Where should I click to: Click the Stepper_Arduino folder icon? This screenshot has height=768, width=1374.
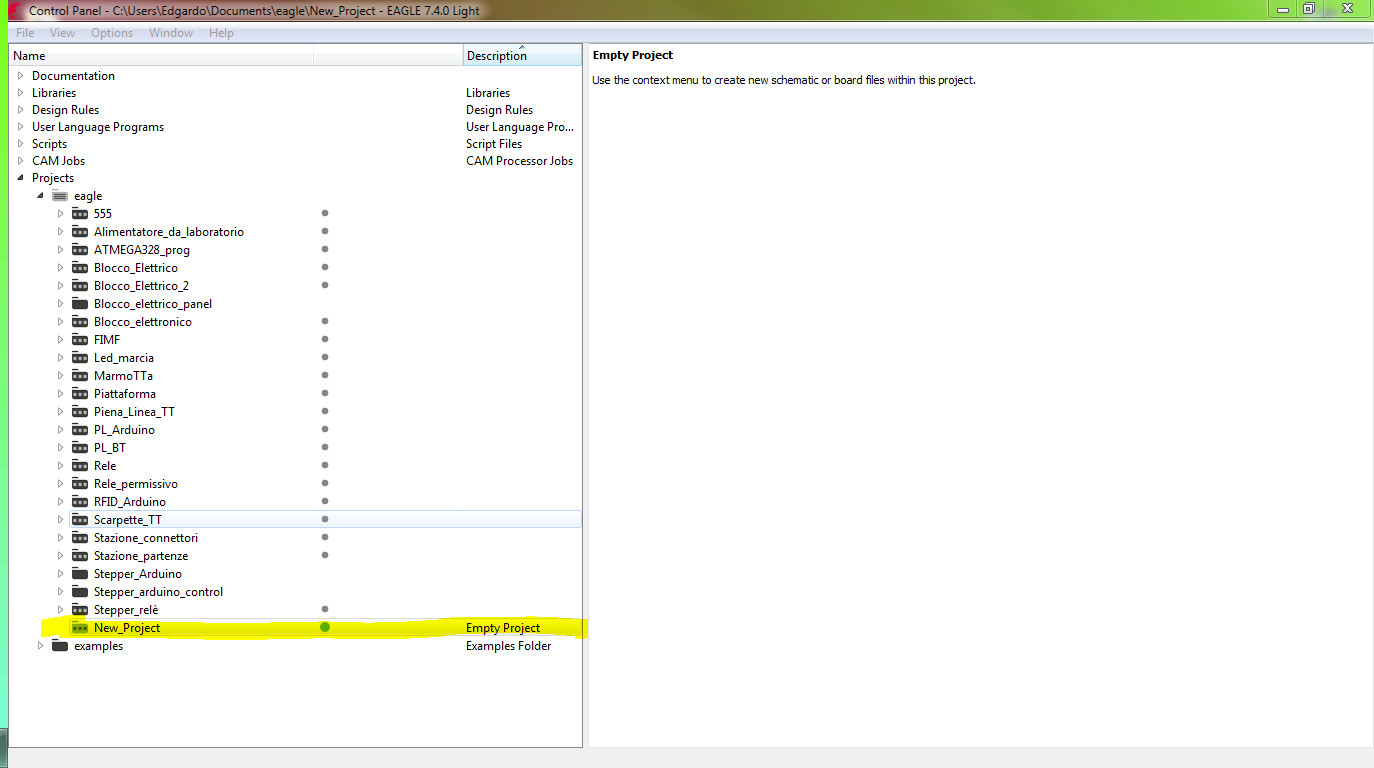tap(80, 574)
